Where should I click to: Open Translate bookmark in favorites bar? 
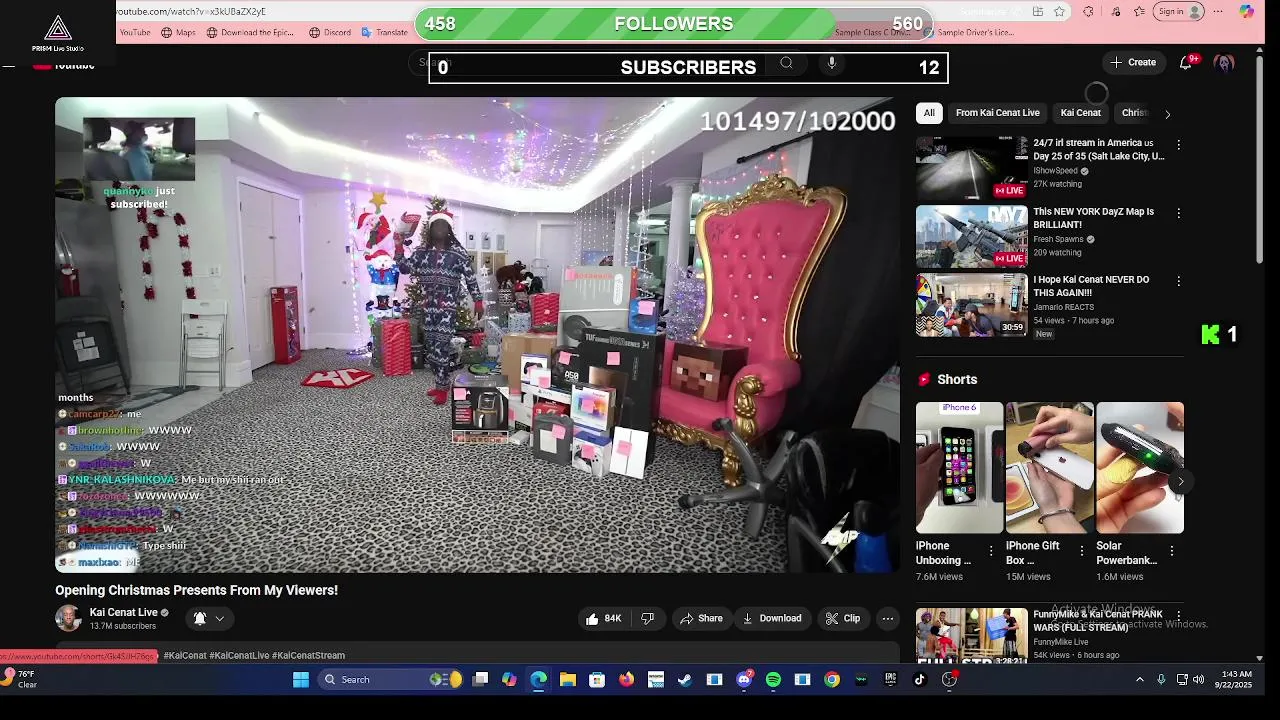[384, 32]
